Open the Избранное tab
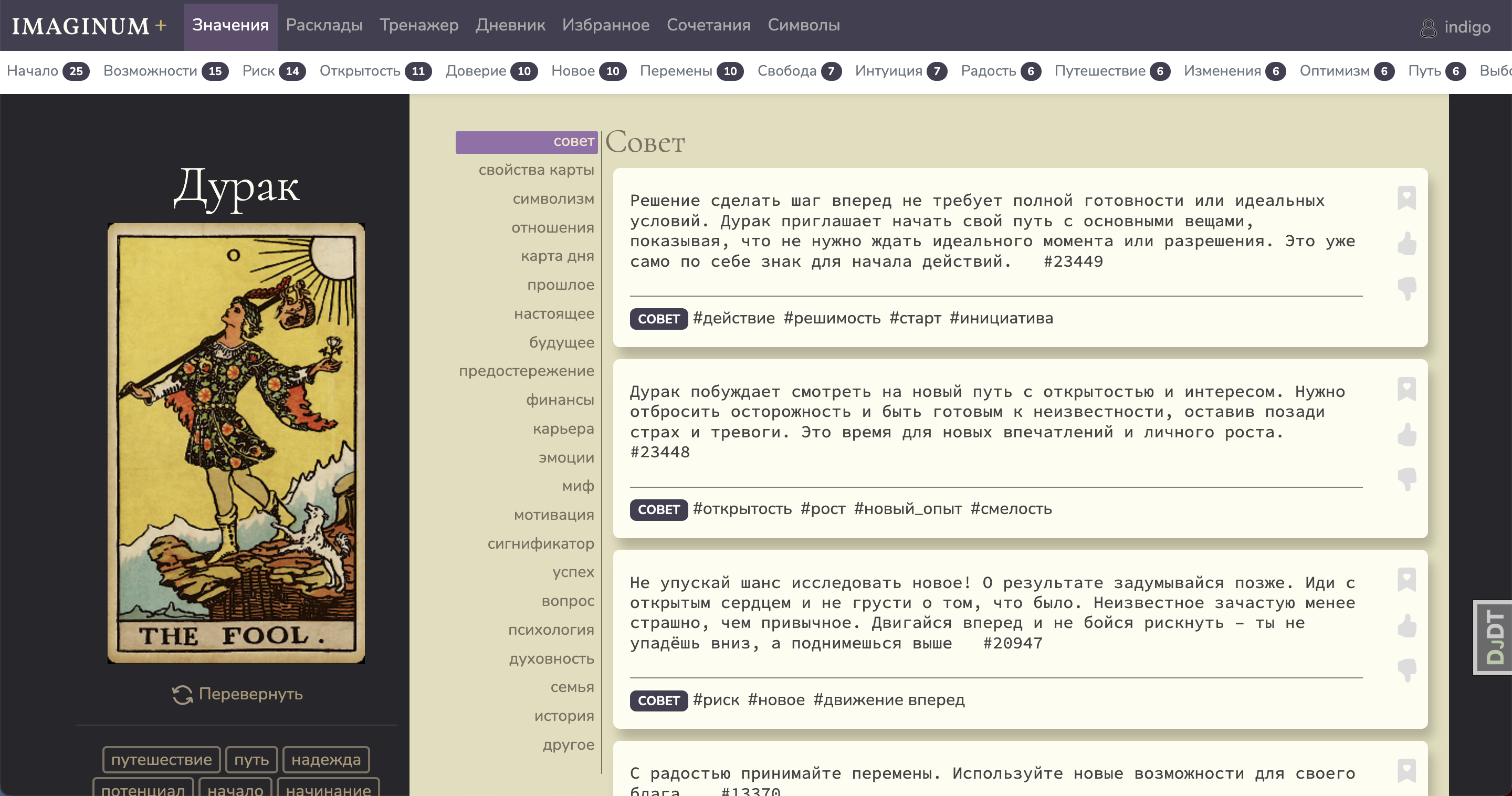 click(x=606, y=25)
